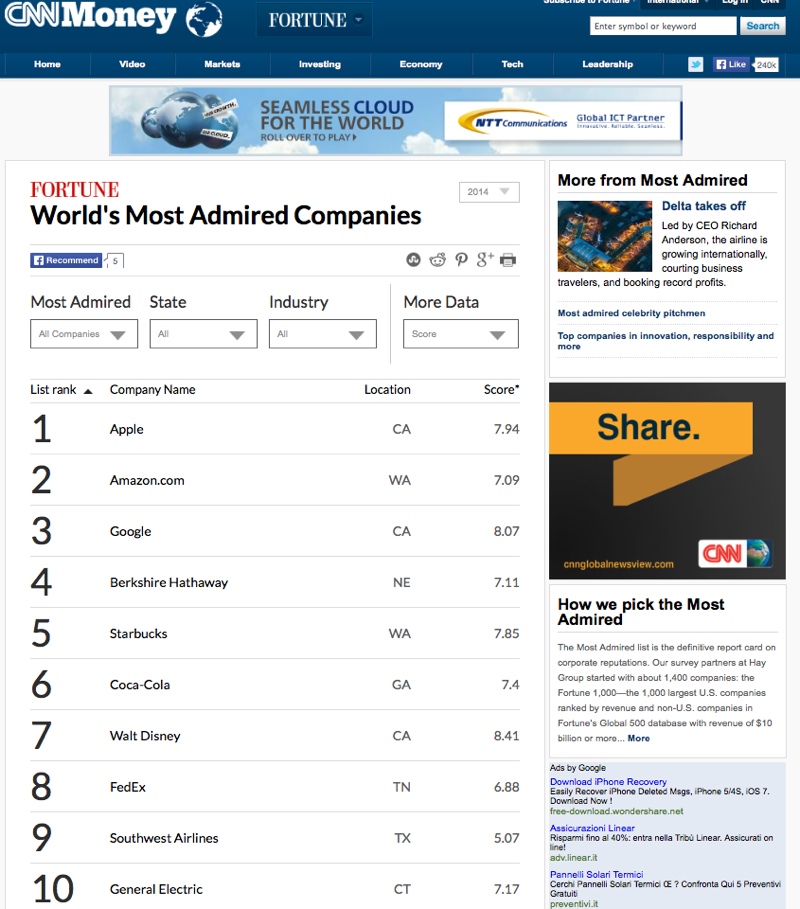Viewport: 800px width, 909px height.
Task: Click the 240k like count
Action: pos(766,65)
